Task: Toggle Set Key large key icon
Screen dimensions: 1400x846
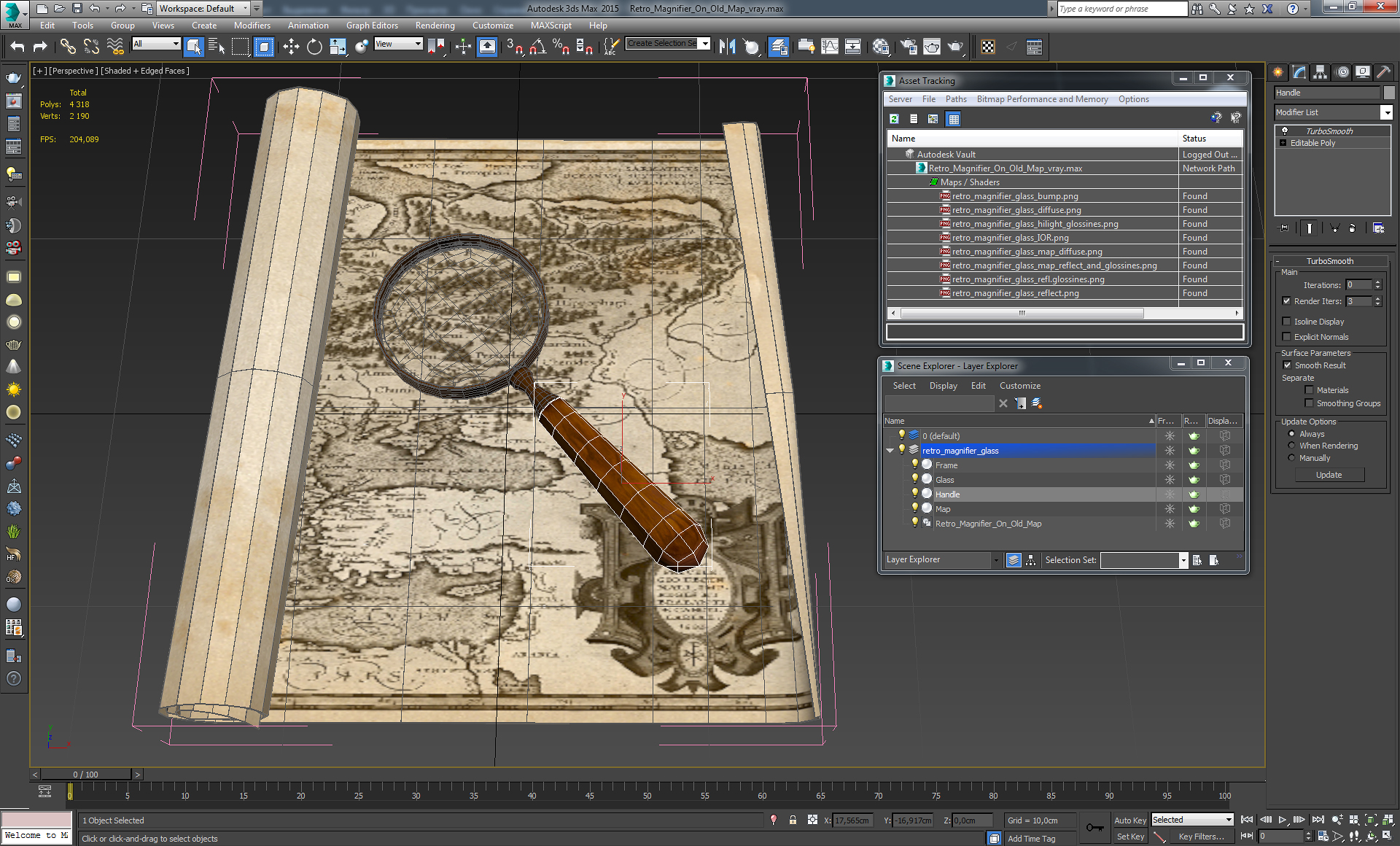Action: pos(1094,828)
